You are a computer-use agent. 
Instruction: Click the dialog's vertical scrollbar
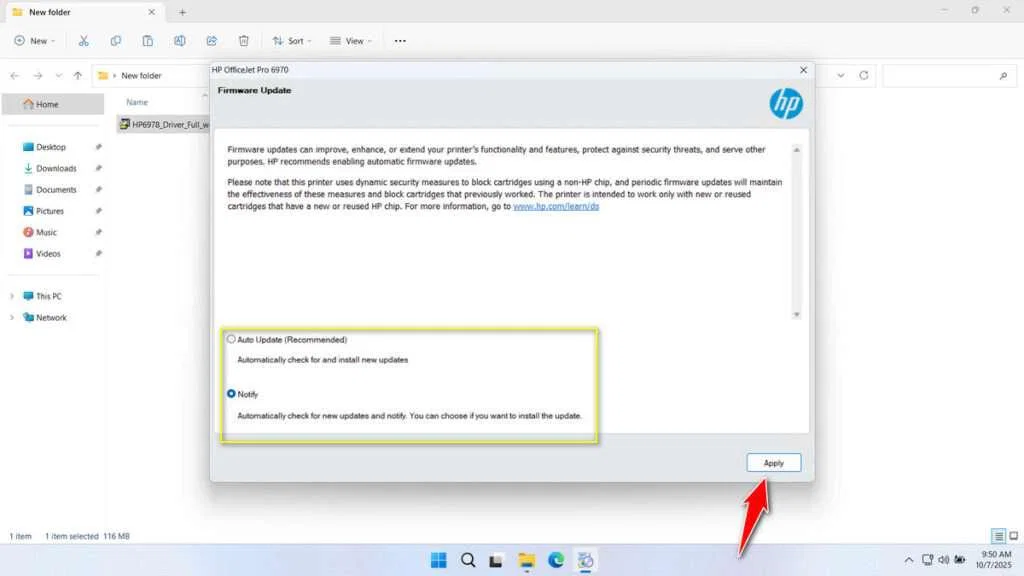(x=796, y=230)
